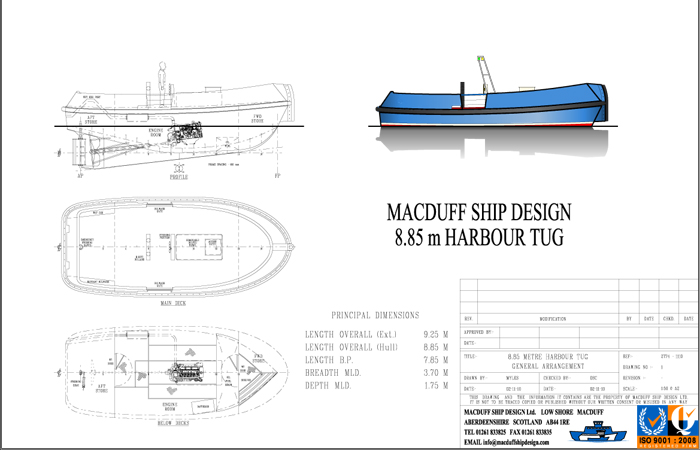
Task: Click the main deck plan drawing
Action: point(176,247)
